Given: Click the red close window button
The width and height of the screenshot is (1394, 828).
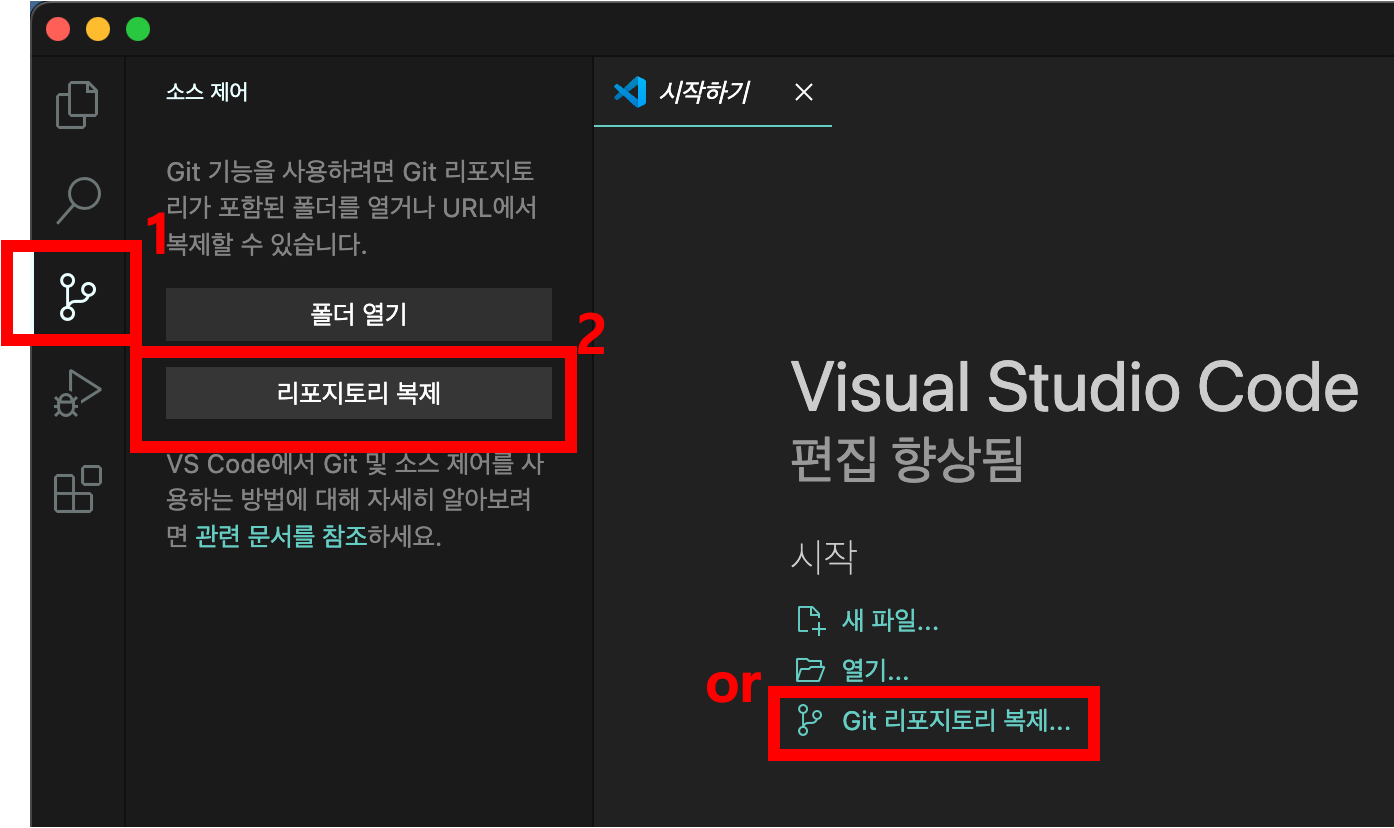Looking at the screenshot, I should (x=58, y=29).
